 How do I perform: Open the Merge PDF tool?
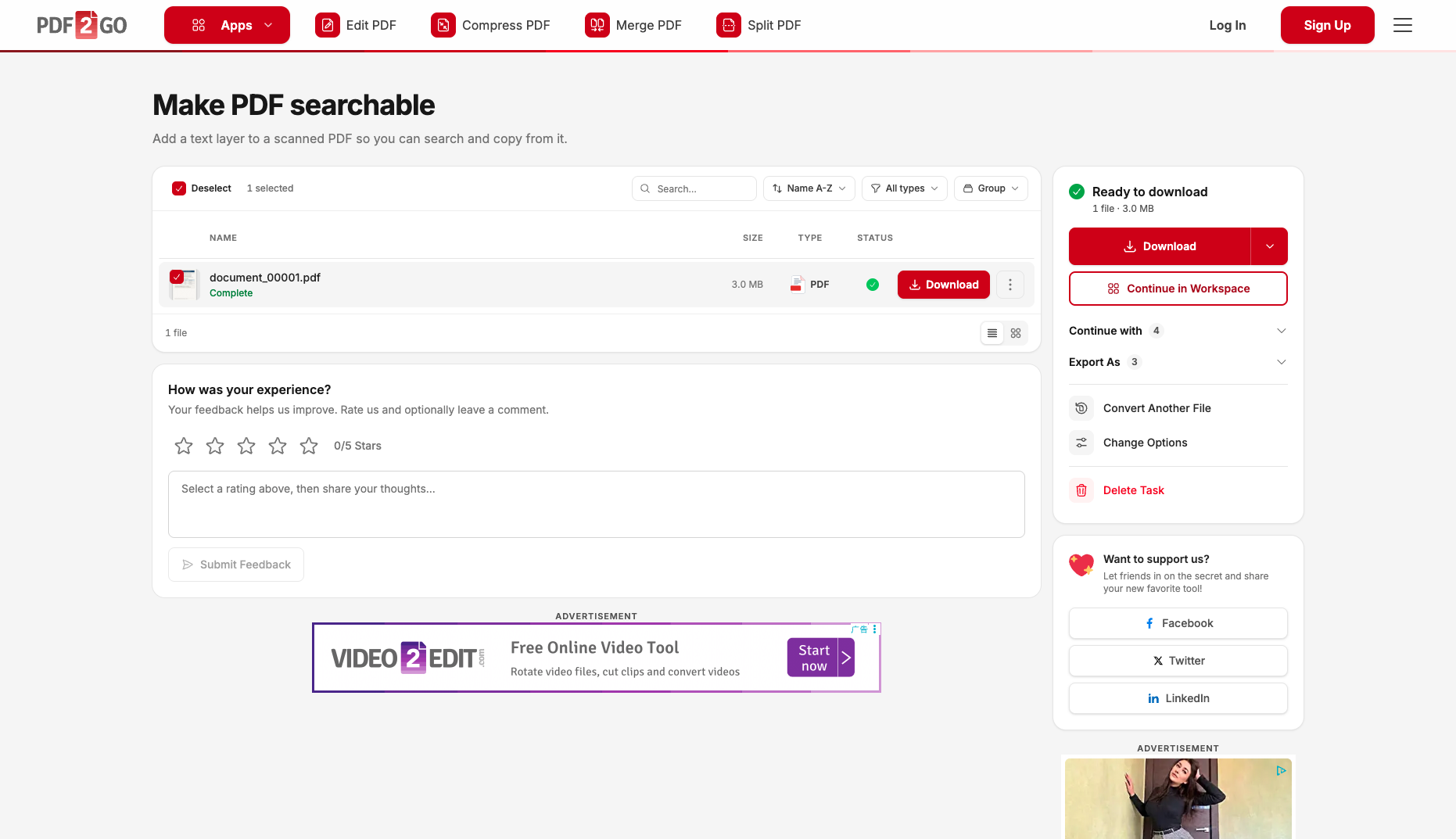pyautogui.click(x=633, y=25)
